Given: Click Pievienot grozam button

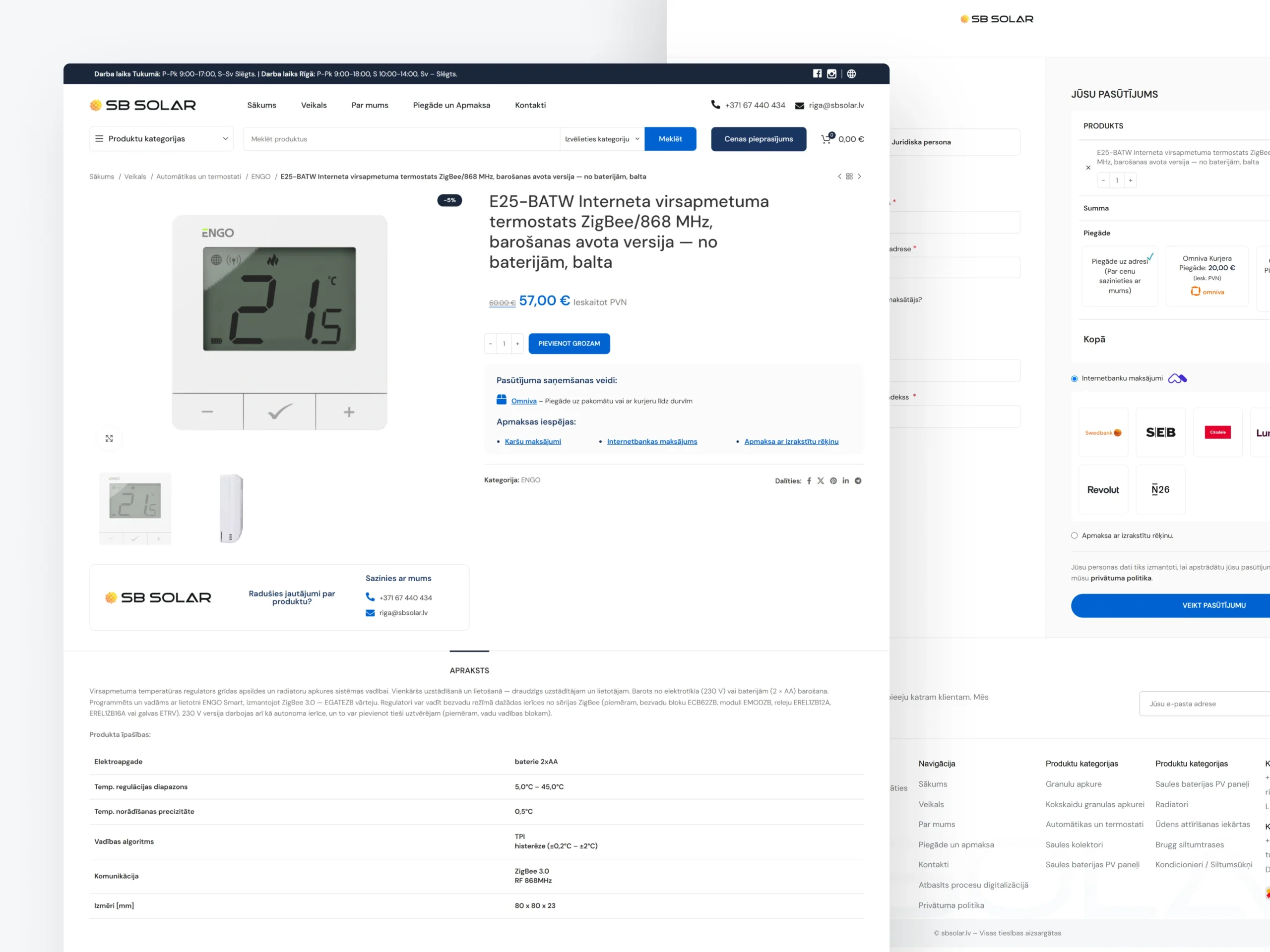Looking at the screenshot, I should pyautogui.click(x=569, y=344).
